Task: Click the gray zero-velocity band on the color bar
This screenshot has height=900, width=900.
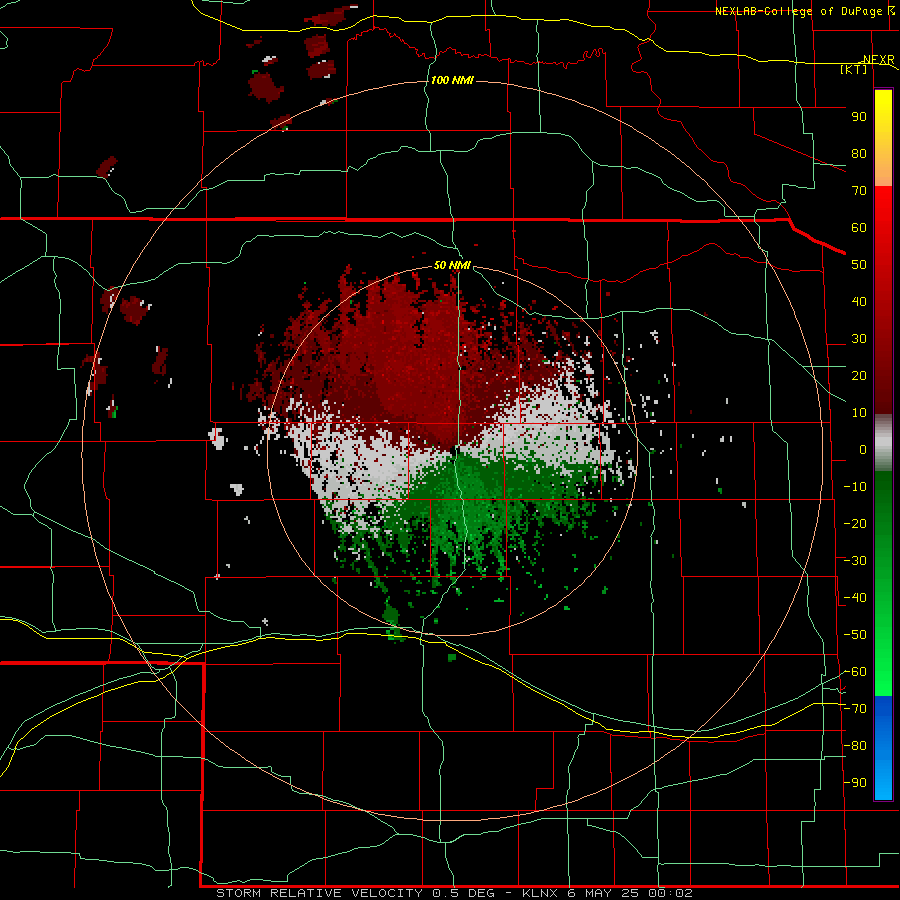Action: [883, 442]
